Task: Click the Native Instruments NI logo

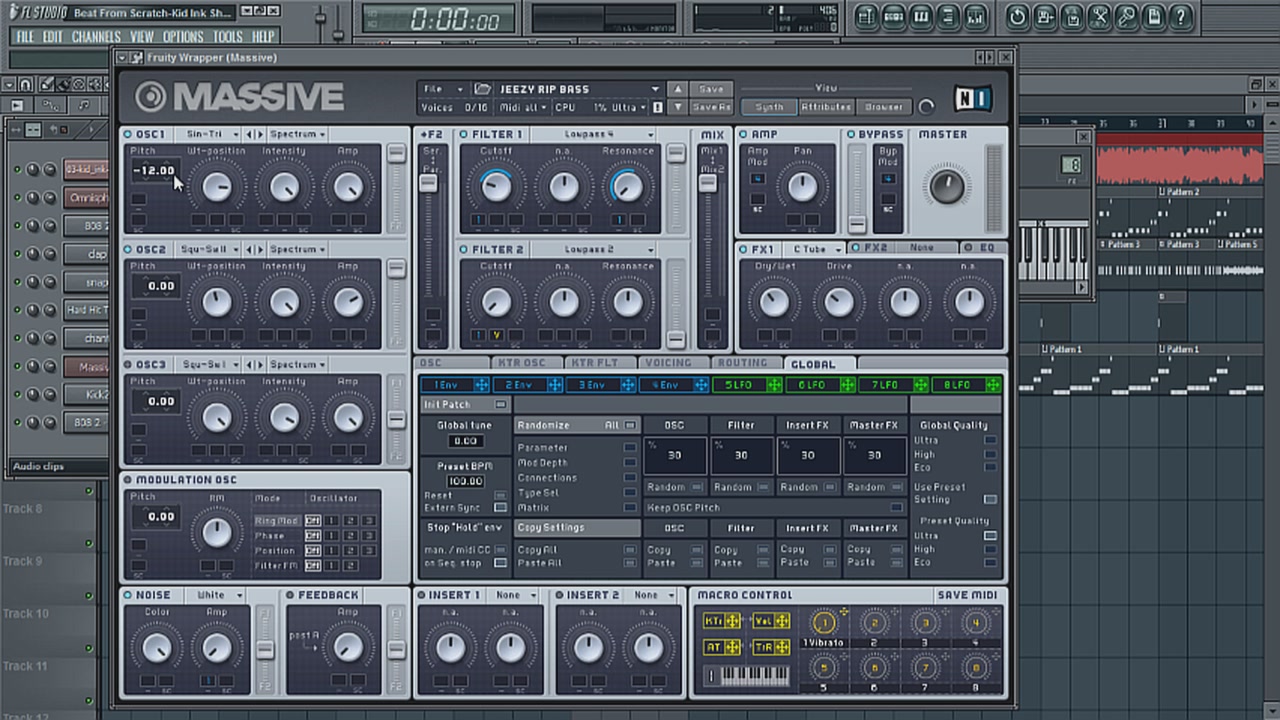Action: point(972,97)
